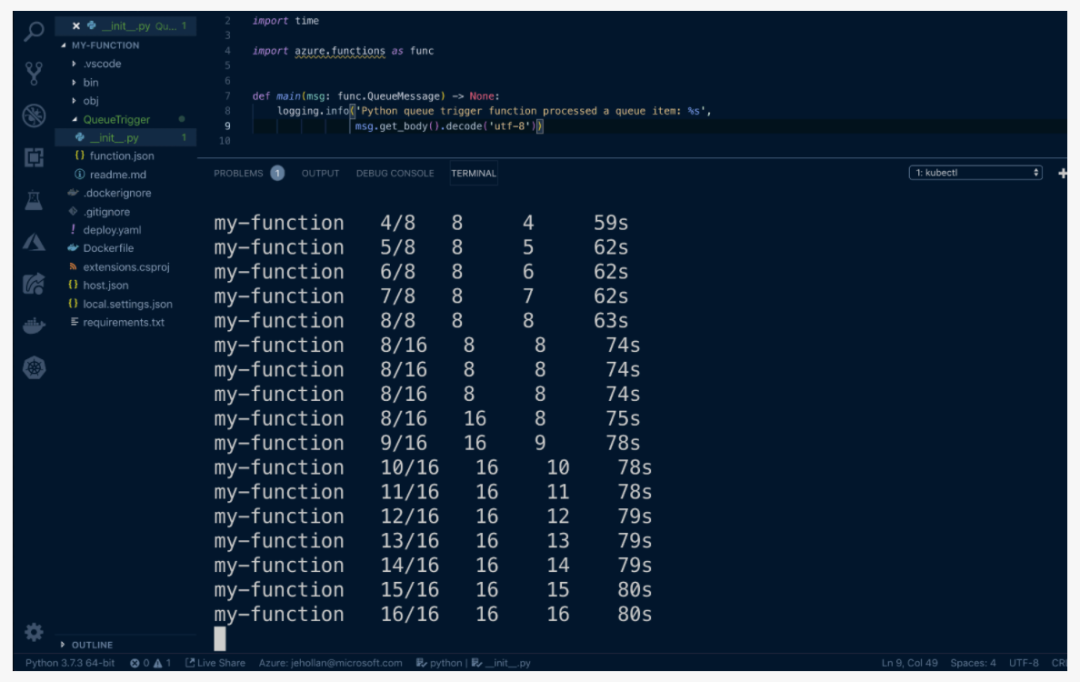Click Live Share in the status bar

coord(215,663)
